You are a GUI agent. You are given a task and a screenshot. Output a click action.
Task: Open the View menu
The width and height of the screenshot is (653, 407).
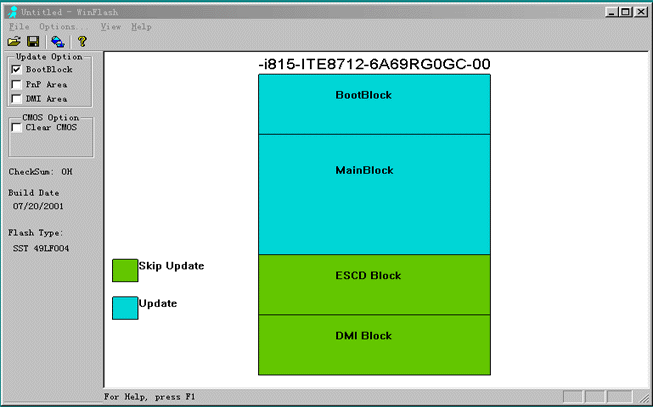pos(110,27)
